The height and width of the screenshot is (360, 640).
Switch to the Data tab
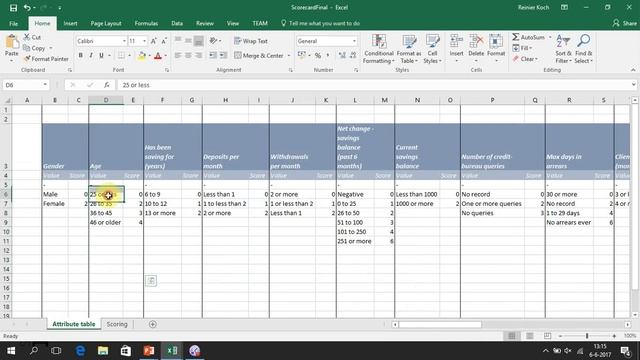pos(177,23)
